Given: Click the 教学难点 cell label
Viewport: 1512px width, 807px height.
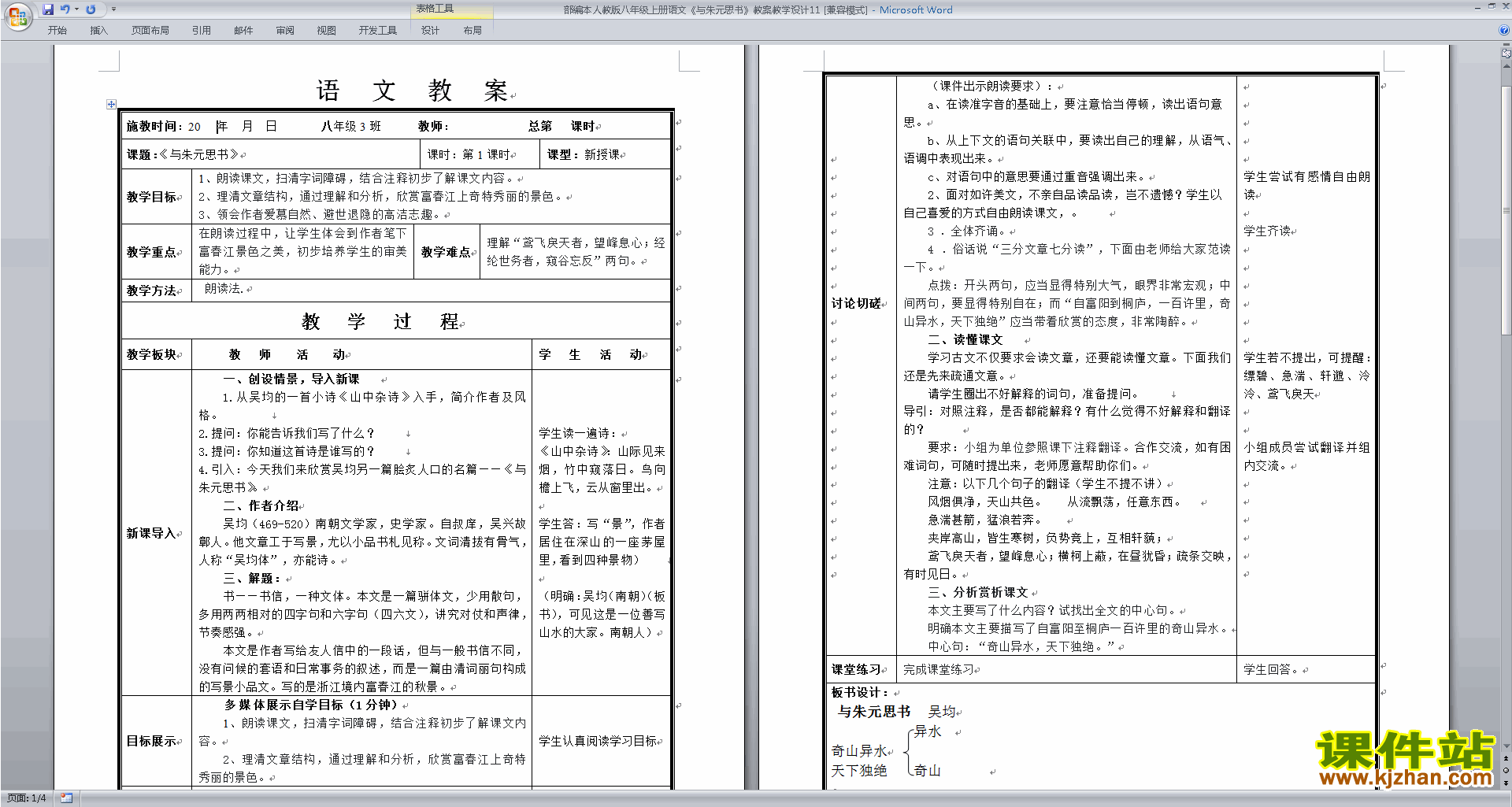Looking at the screenshot, I should (447, 252).
